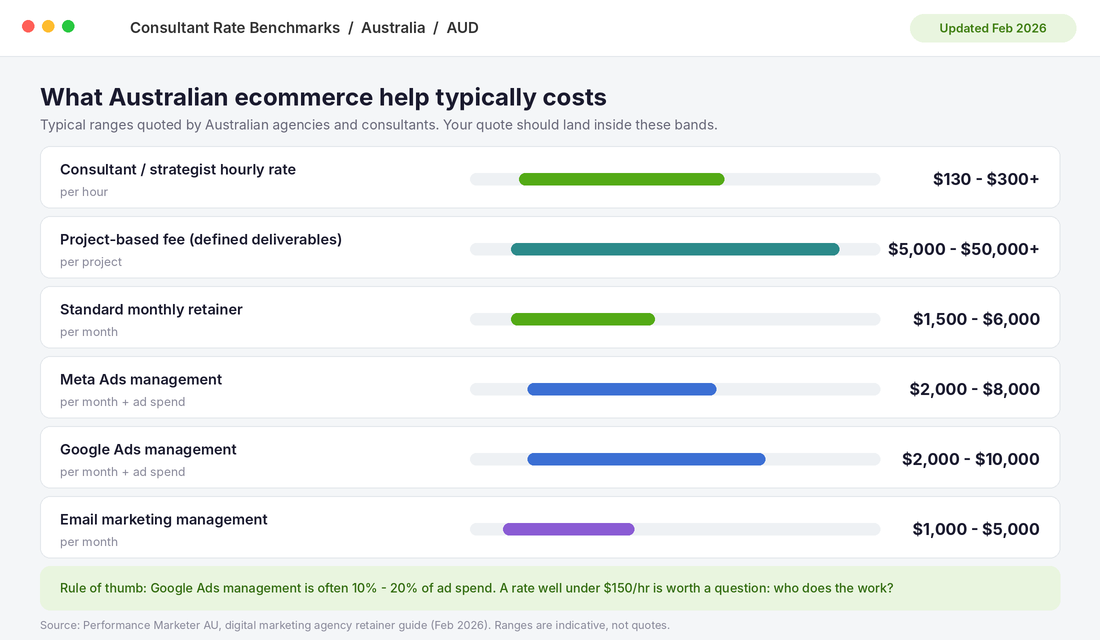The height and width of the screenshot is (640, 1100).
Task: Click the green hourly rate range bar
Action: pos(622,180)
